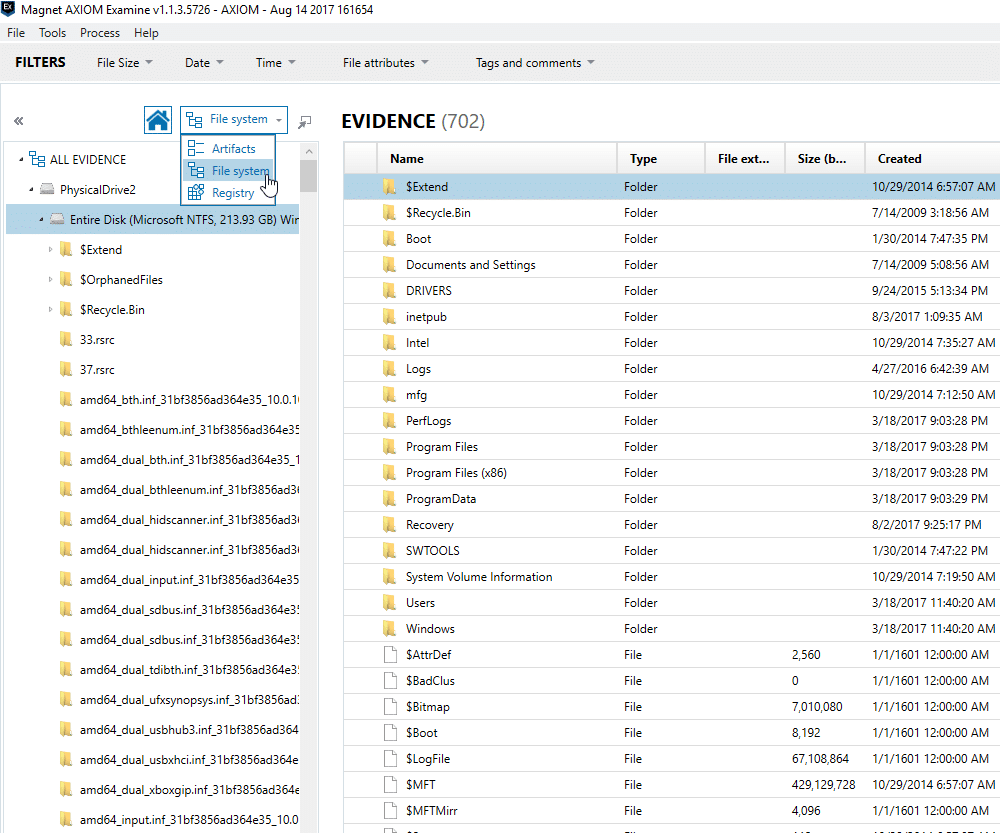1000x833 pixels.
Task: Open the Date filter dropdown
Action: (x=204, y=63)
